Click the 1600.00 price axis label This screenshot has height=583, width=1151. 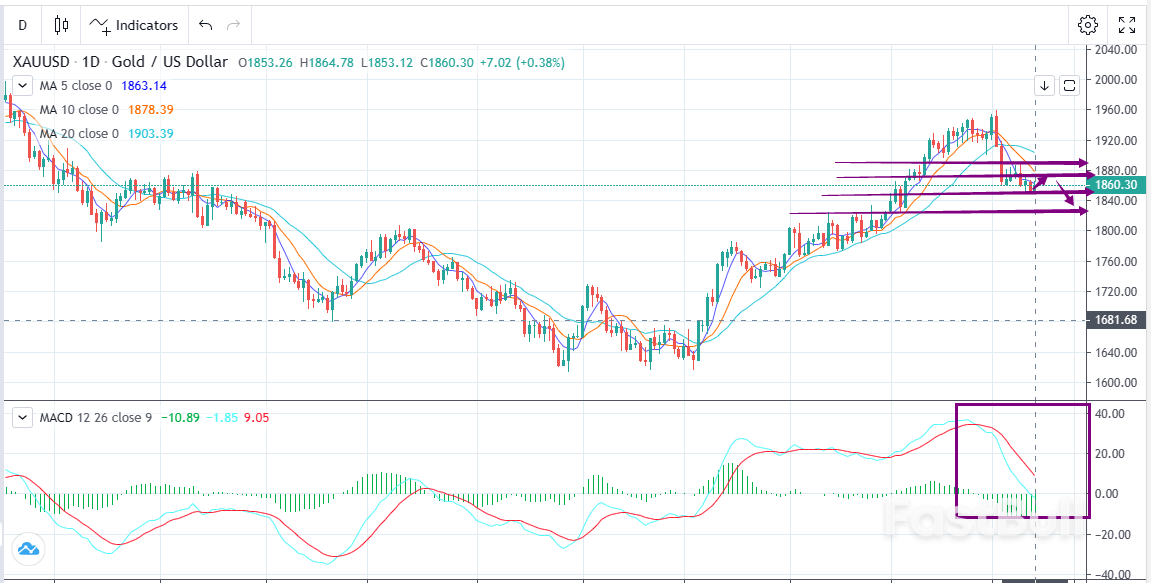tap(1118, 383)
